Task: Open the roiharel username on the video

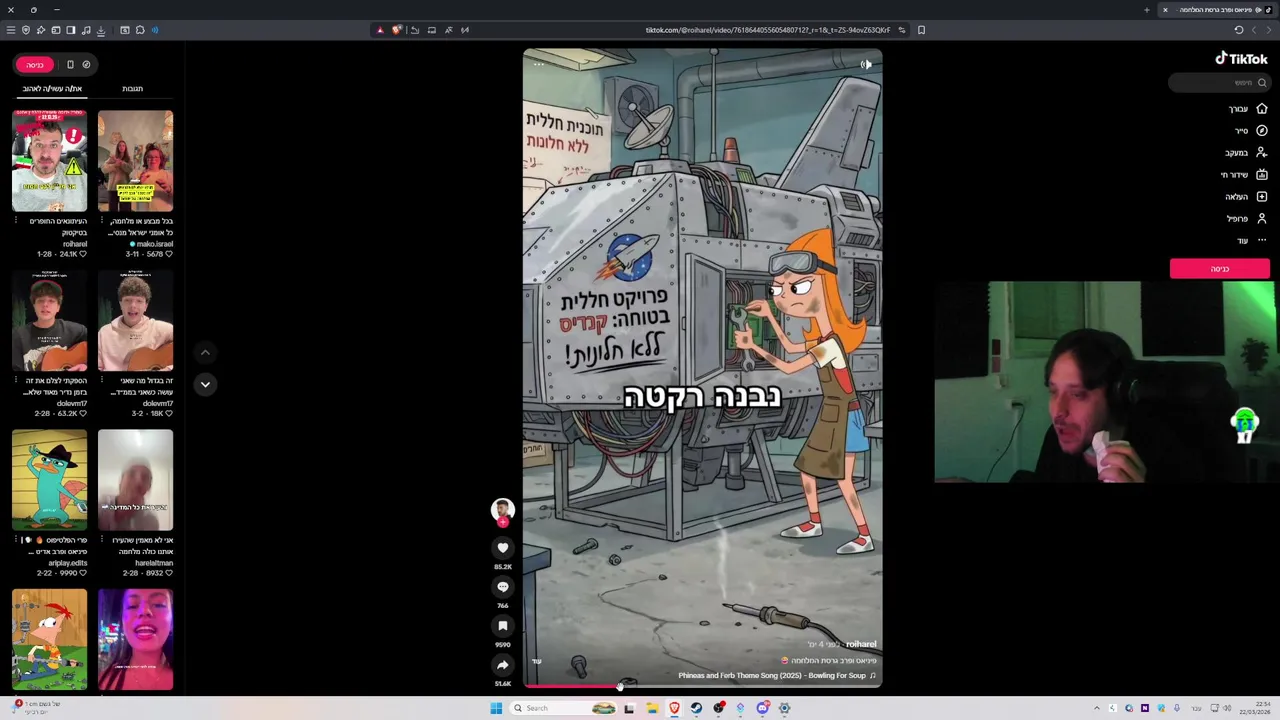Action: 861,644
